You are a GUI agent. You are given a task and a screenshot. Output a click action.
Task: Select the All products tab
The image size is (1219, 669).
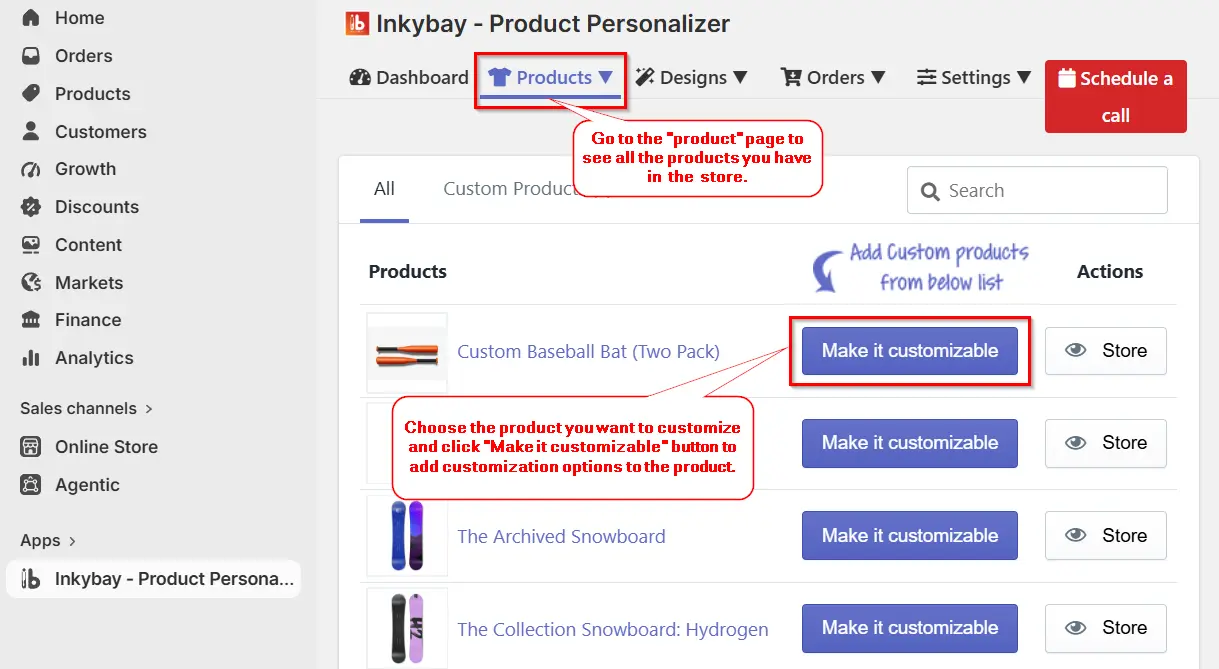click(384, 189)
